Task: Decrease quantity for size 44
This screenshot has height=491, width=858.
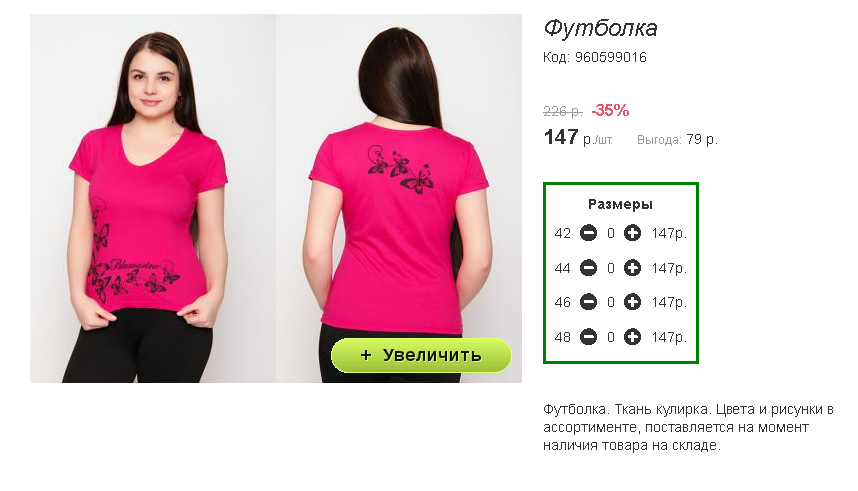Action: [x=588, y=268]
